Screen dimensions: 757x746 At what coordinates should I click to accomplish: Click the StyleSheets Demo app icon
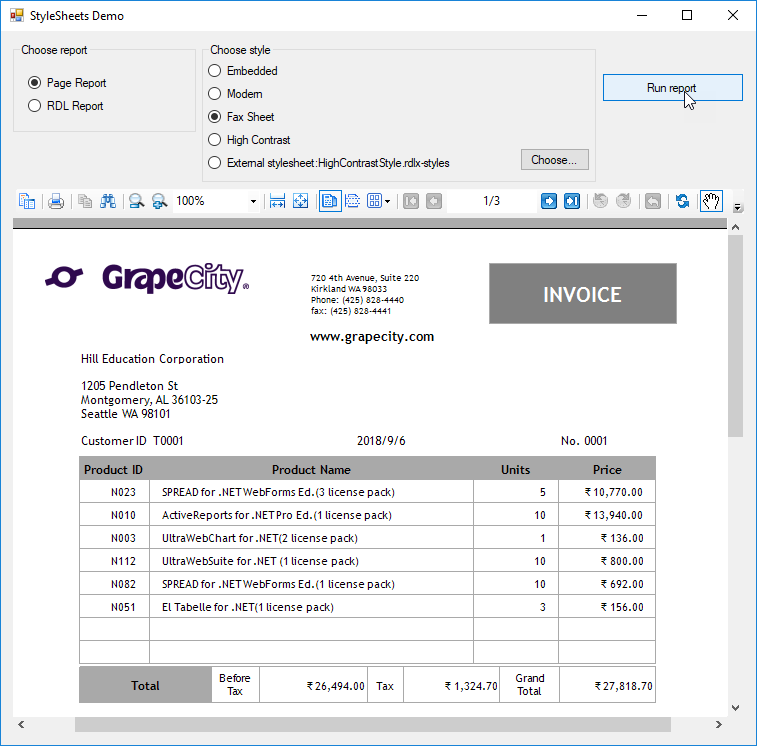point(16,15)
